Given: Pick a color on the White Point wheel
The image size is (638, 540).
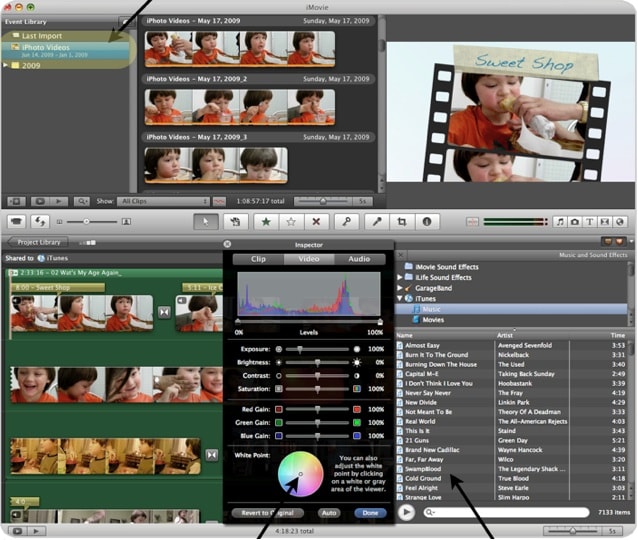Looking at the screenshot, I should click(300, 474).
